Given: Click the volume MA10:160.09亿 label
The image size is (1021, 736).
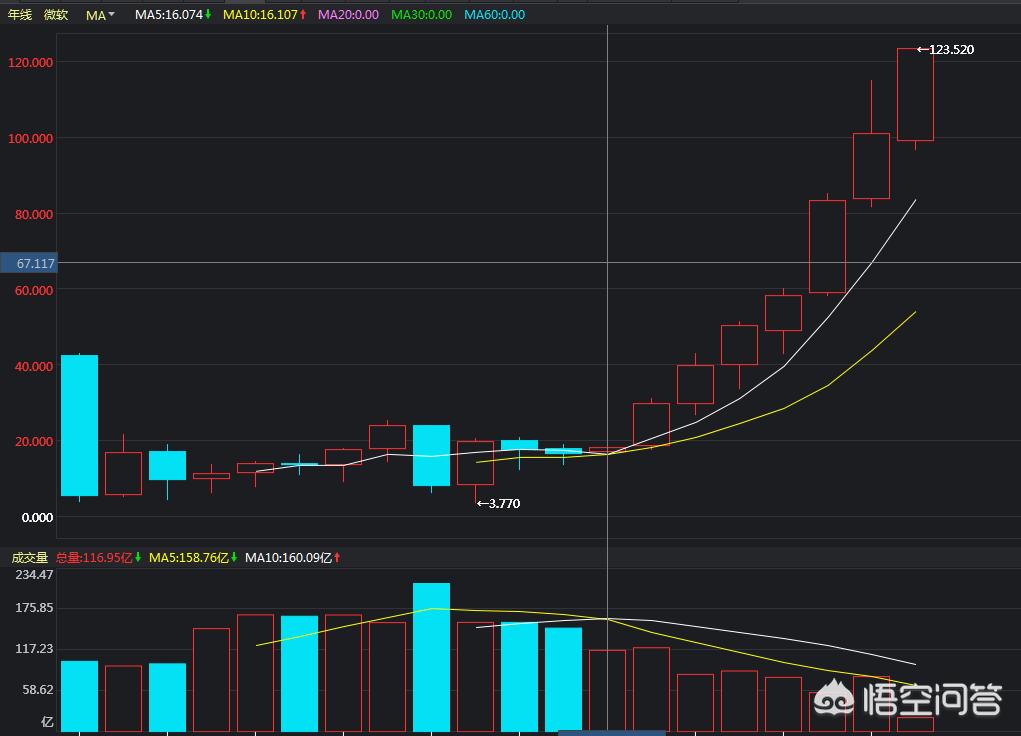Looking at the screenshot, I should (x=288, y=557).
